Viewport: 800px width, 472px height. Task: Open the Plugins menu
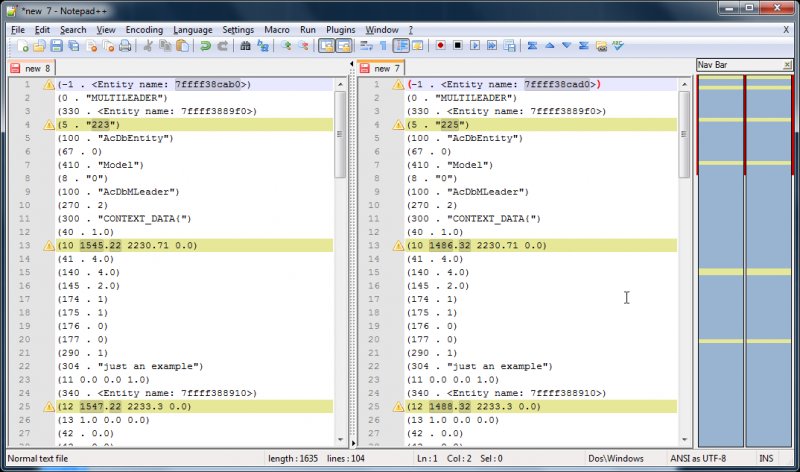click(x=340, y=30)
